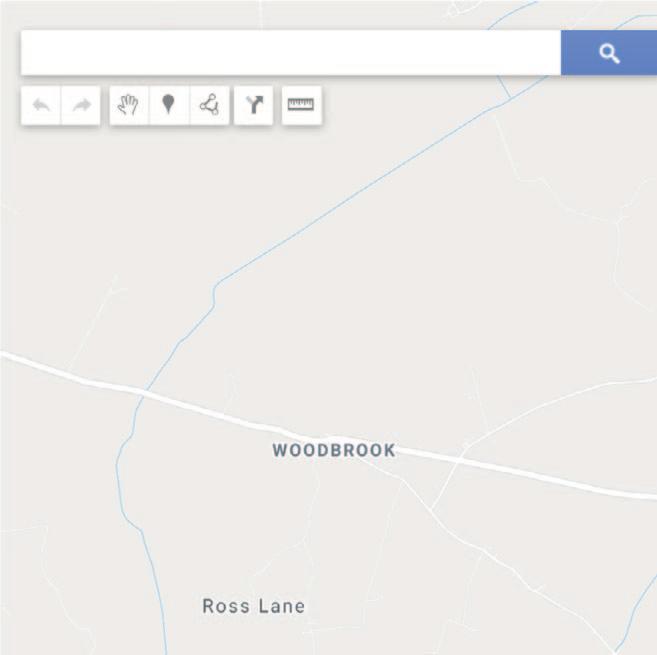Select the hand pan tool
This screenshot has height=655, width=657.
[128, 105]
